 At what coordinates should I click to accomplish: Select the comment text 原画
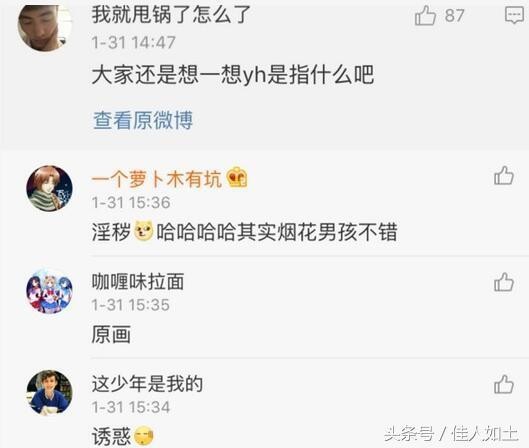(111, 334)
